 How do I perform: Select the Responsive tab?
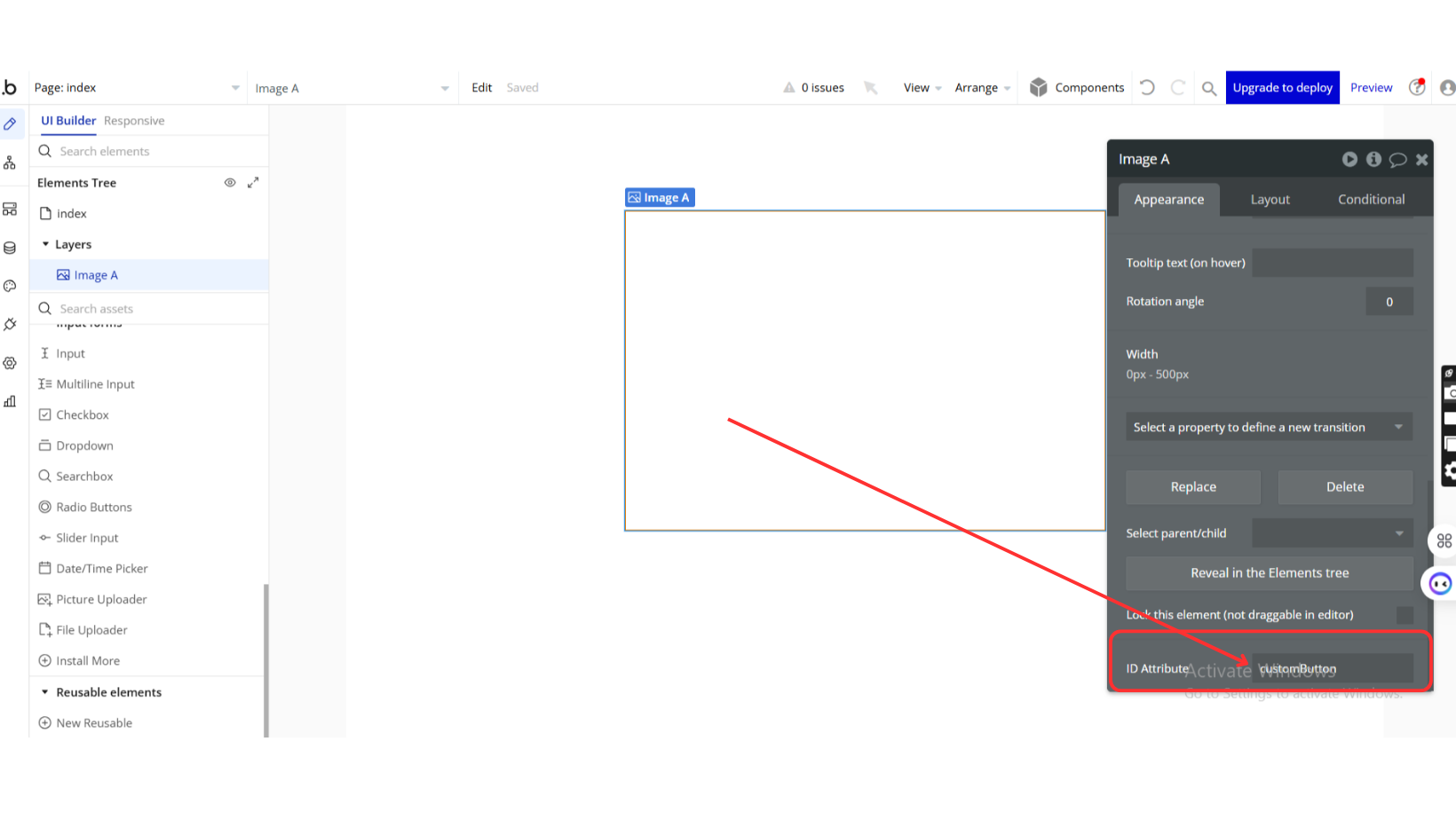(134, 121)
